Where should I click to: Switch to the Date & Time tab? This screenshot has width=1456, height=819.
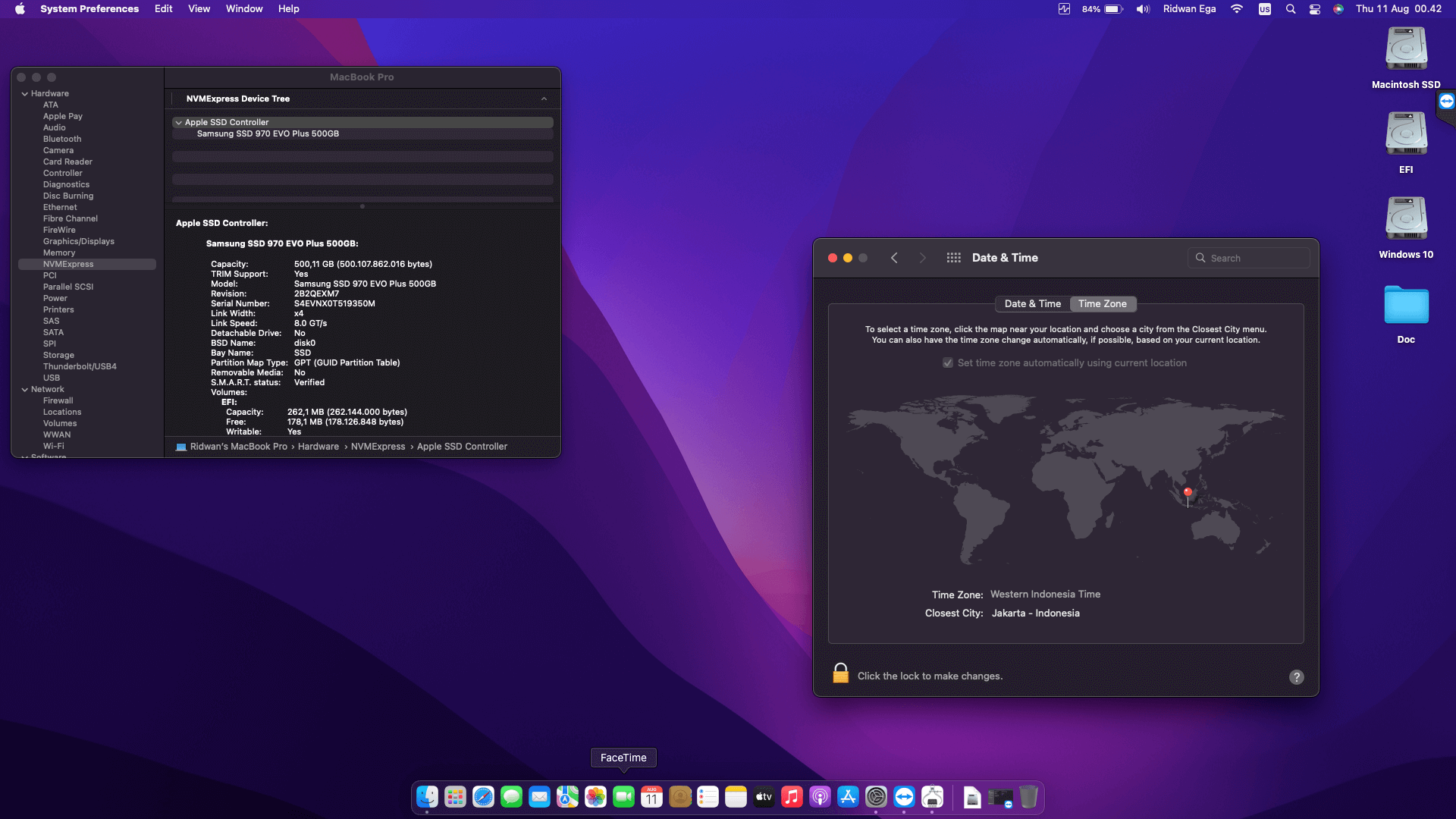click(x=1031, y=303)
